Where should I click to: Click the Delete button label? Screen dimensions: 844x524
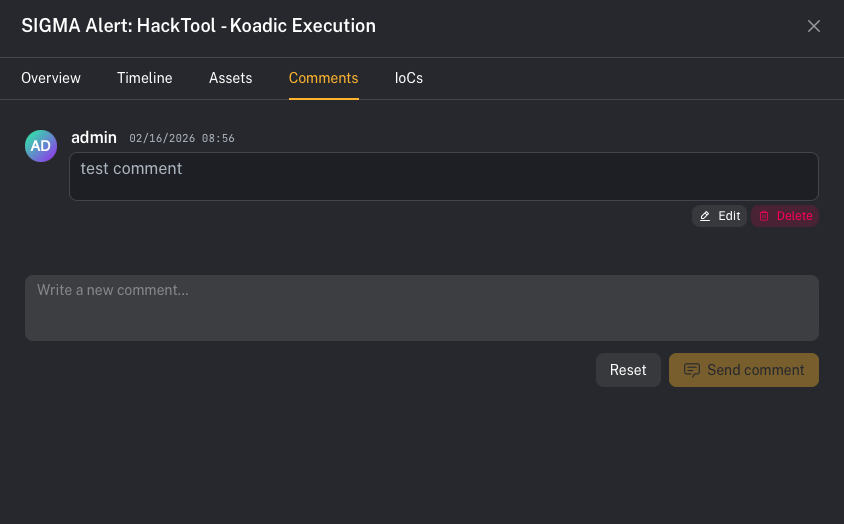[x=795, y=216]
